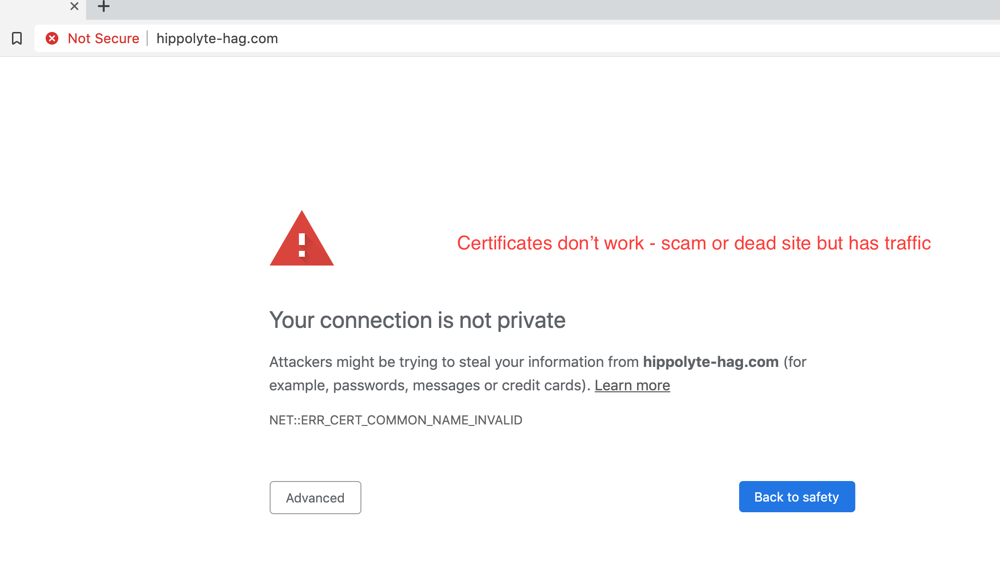Click the red warning triangle icon
Image resolution: width=1000 pixels, height=571 pixels.
[301, 239]
